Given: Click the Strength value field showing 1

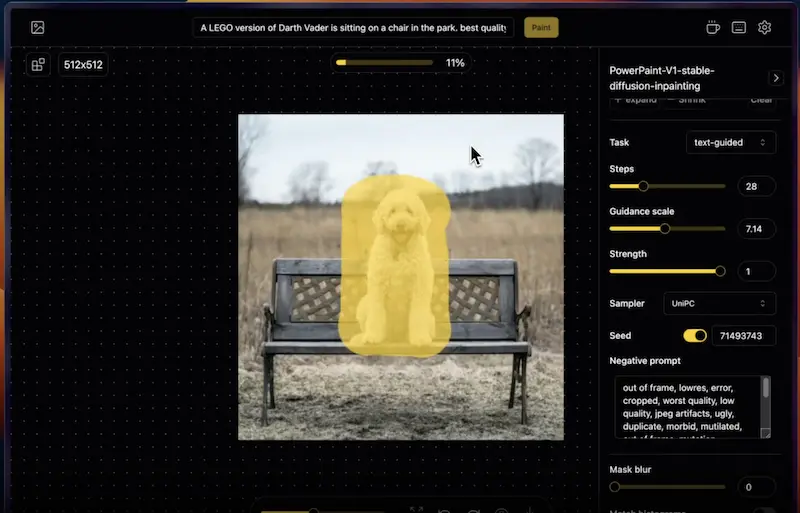Looking at the screenshot, I should point(757,271).
